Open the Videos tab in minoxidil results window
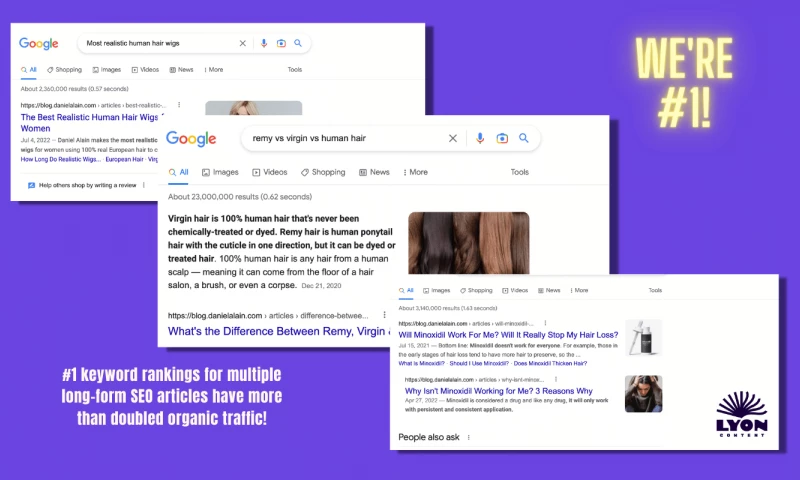Viewport: 800px width, 480px height. (x=515, y=290)
